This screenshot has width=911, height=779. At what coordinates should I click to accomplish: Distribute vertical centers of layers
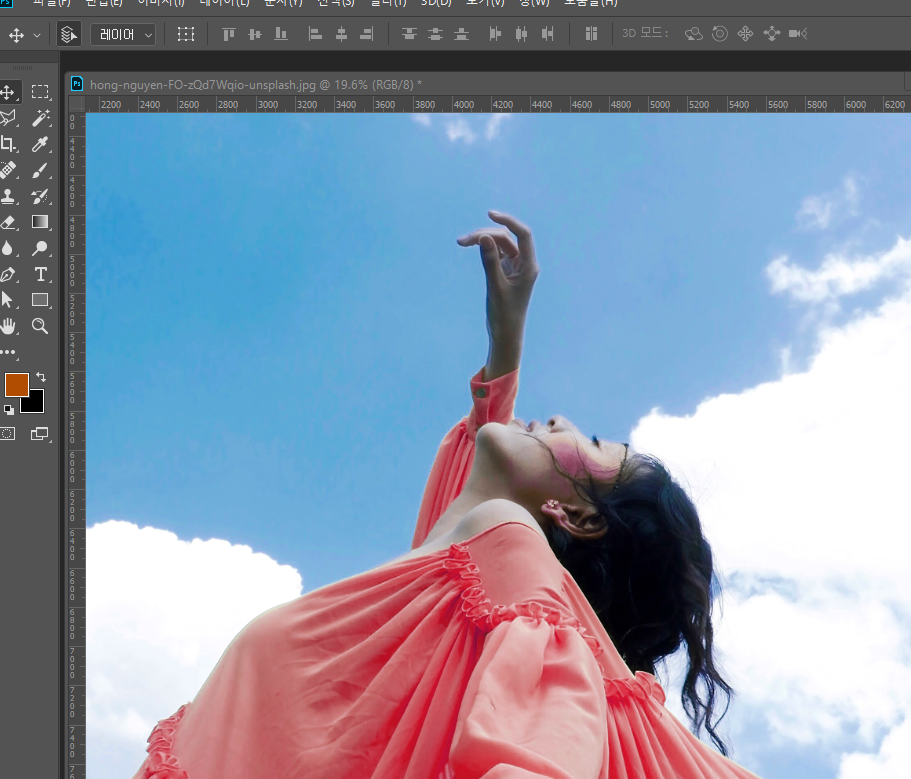(x=436, y=34)
